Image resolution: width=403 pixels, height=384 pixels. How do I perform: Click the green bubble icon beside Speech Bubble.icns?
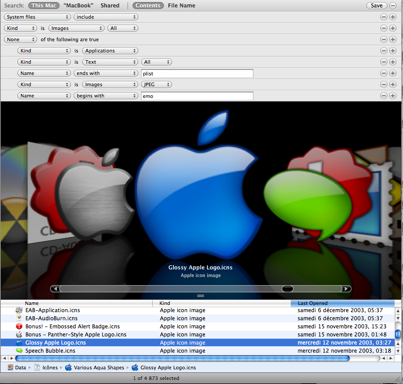(19, 351)
